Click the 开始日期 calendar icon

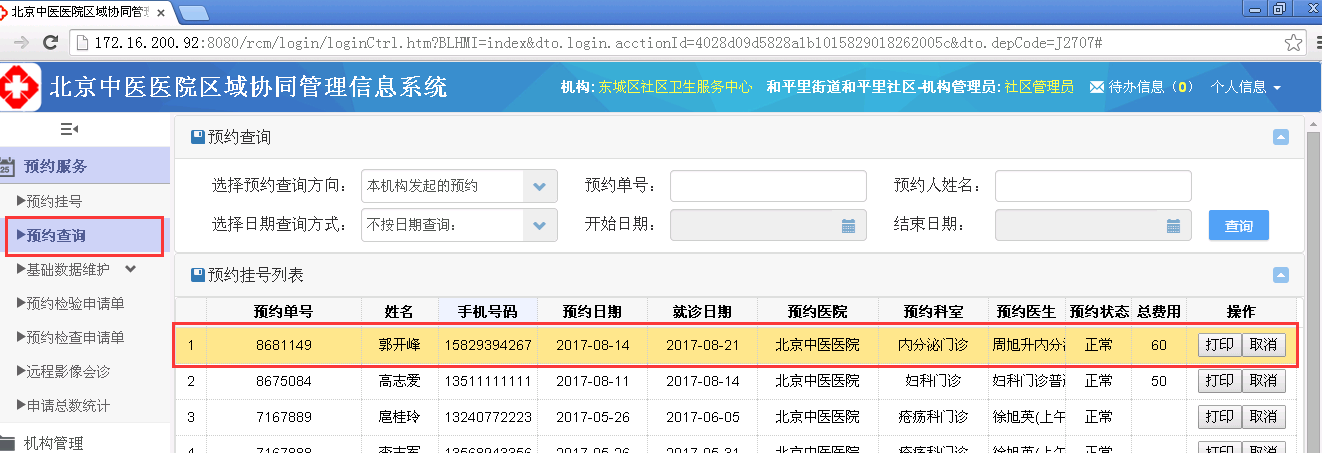(848, 226)
